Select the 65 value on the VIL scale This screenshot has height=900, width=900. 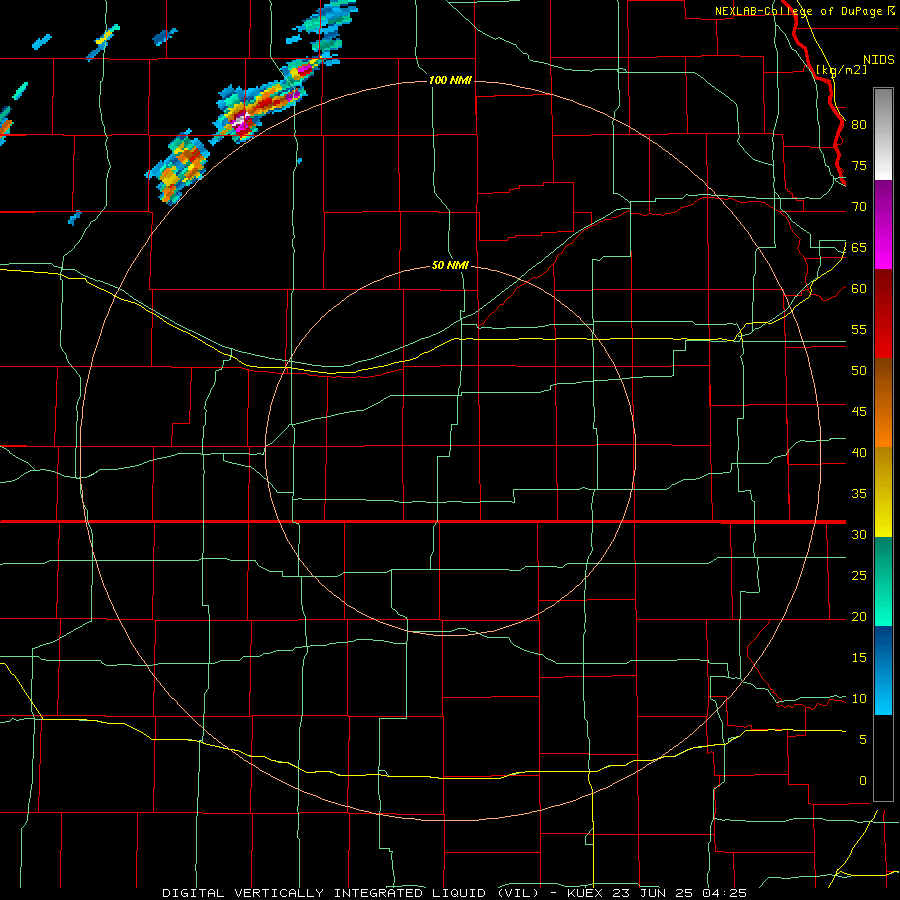(859, 248)
